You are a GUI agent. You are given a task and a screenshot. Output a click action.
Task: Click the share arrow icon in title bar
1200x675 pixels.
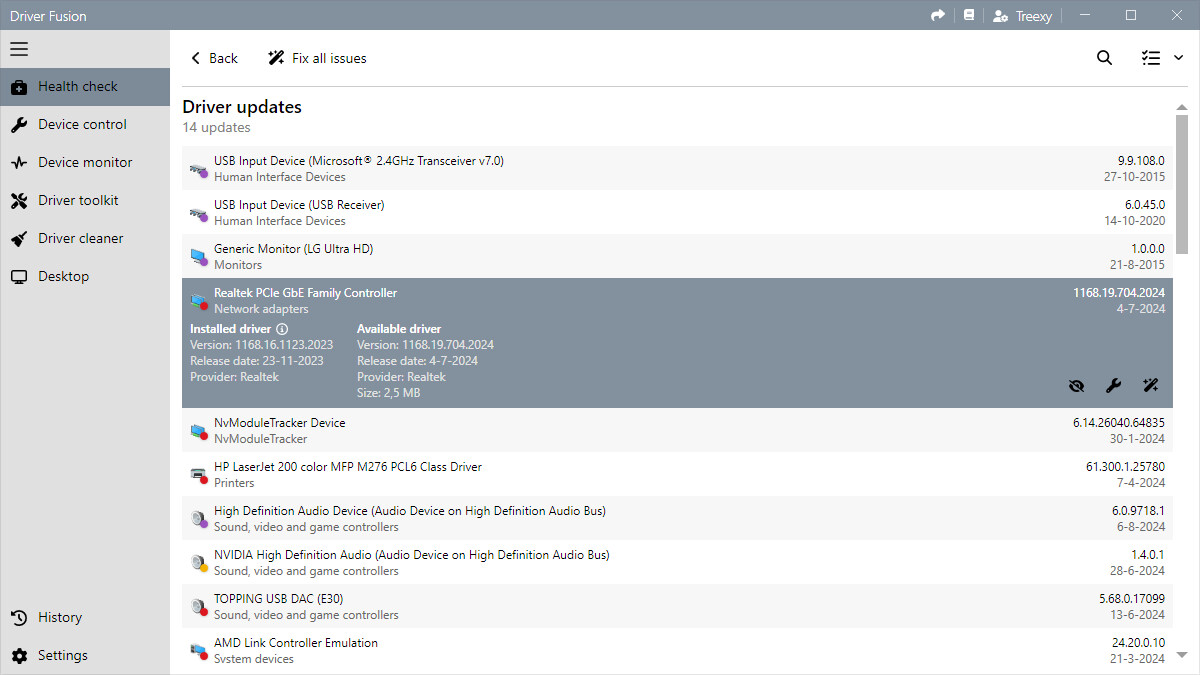937,16
